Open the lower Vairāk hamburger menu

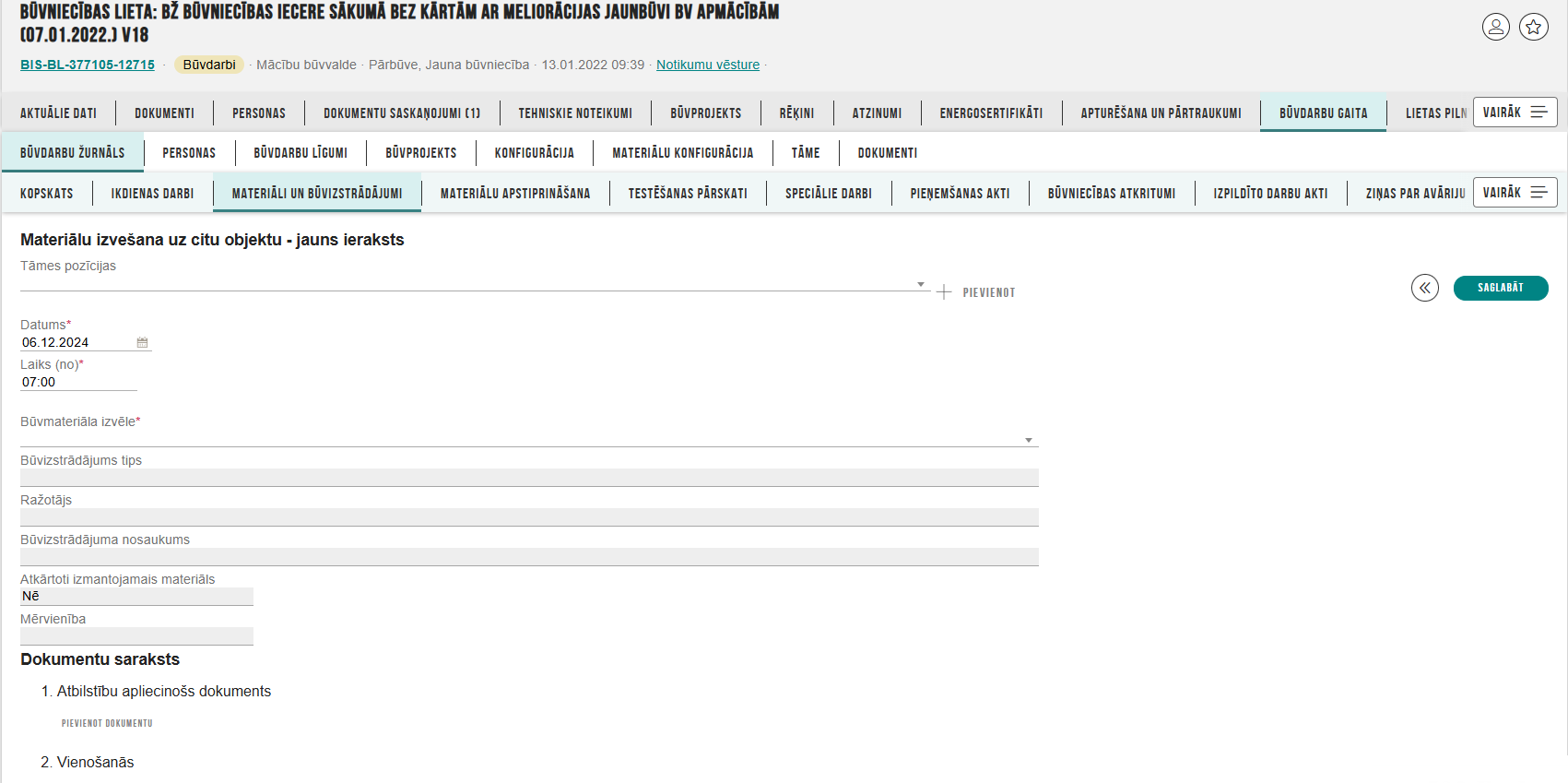1515,193
